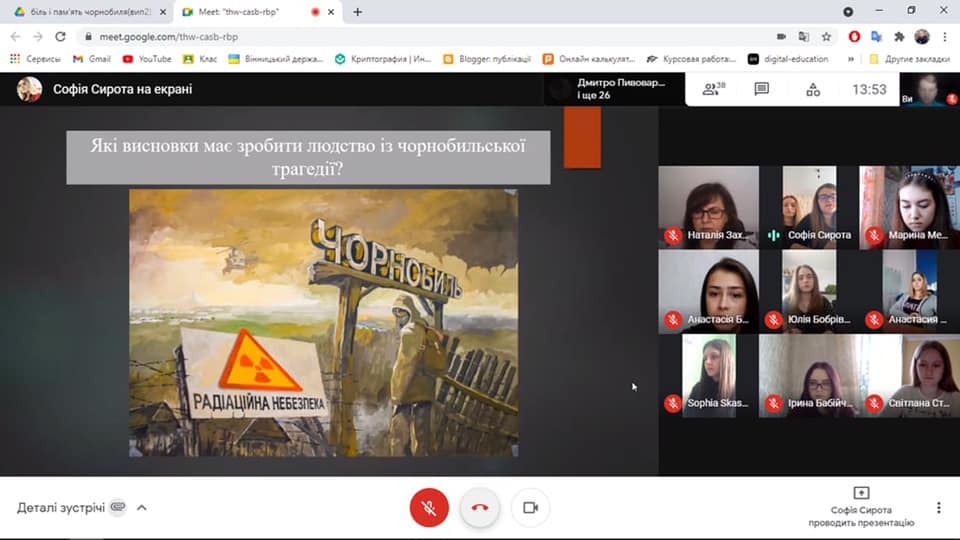Select Юлія Бобрів... video tile
The width and height of the screenshot is (960, 540).
[809, 291]
